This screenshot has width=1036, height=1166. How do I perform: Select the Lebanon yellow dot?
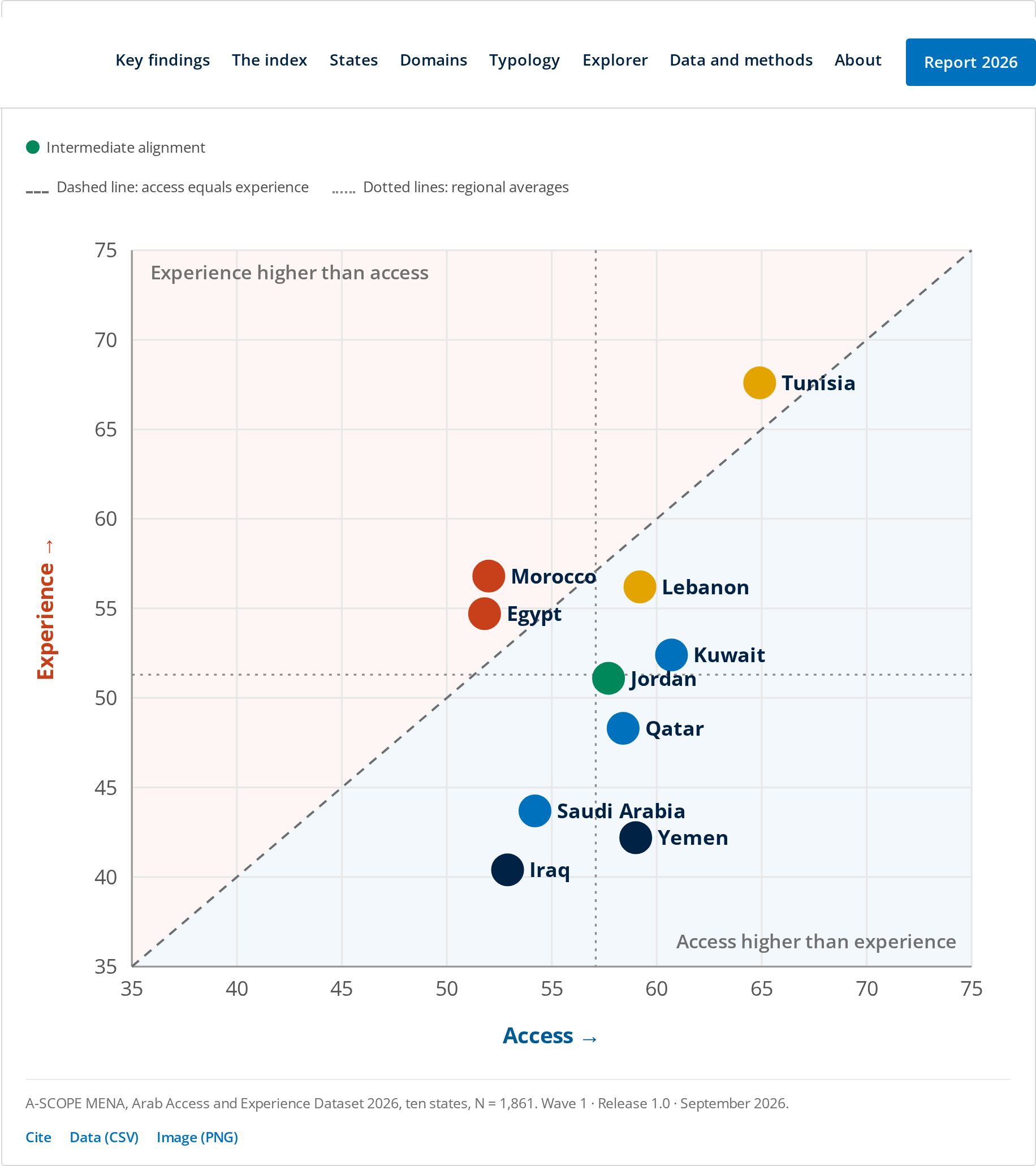[640, 586]
